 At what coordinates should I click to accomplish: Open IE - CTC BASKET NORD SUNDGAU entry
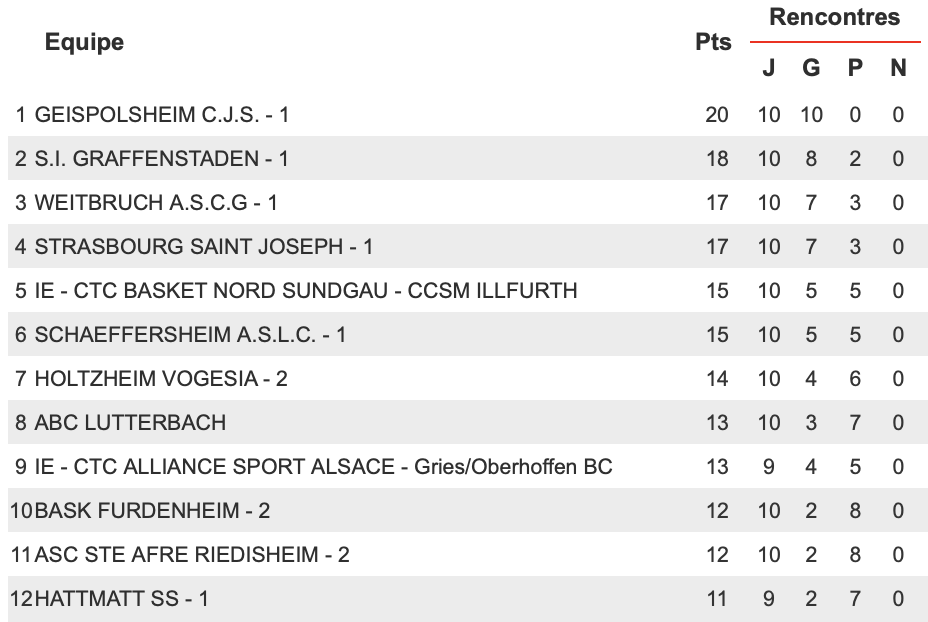point(306,291)
